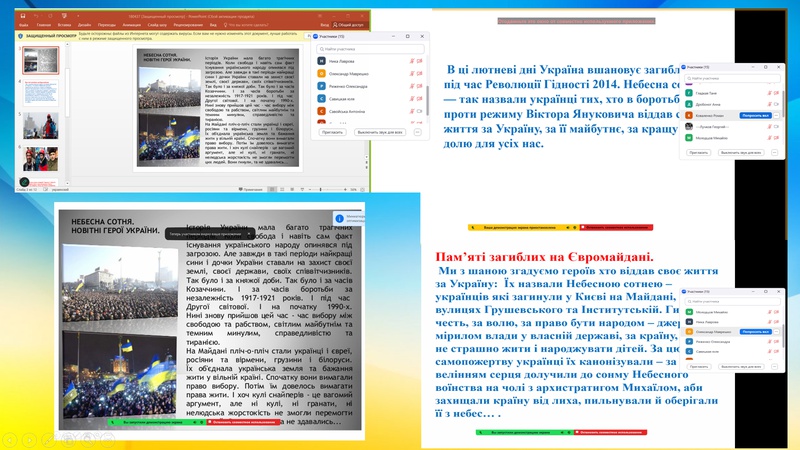Click Попросить вкл for Олександр Маврицько, lower-right panel
Image resolution: width=800 pixels, height=450 pixels.
756,332
